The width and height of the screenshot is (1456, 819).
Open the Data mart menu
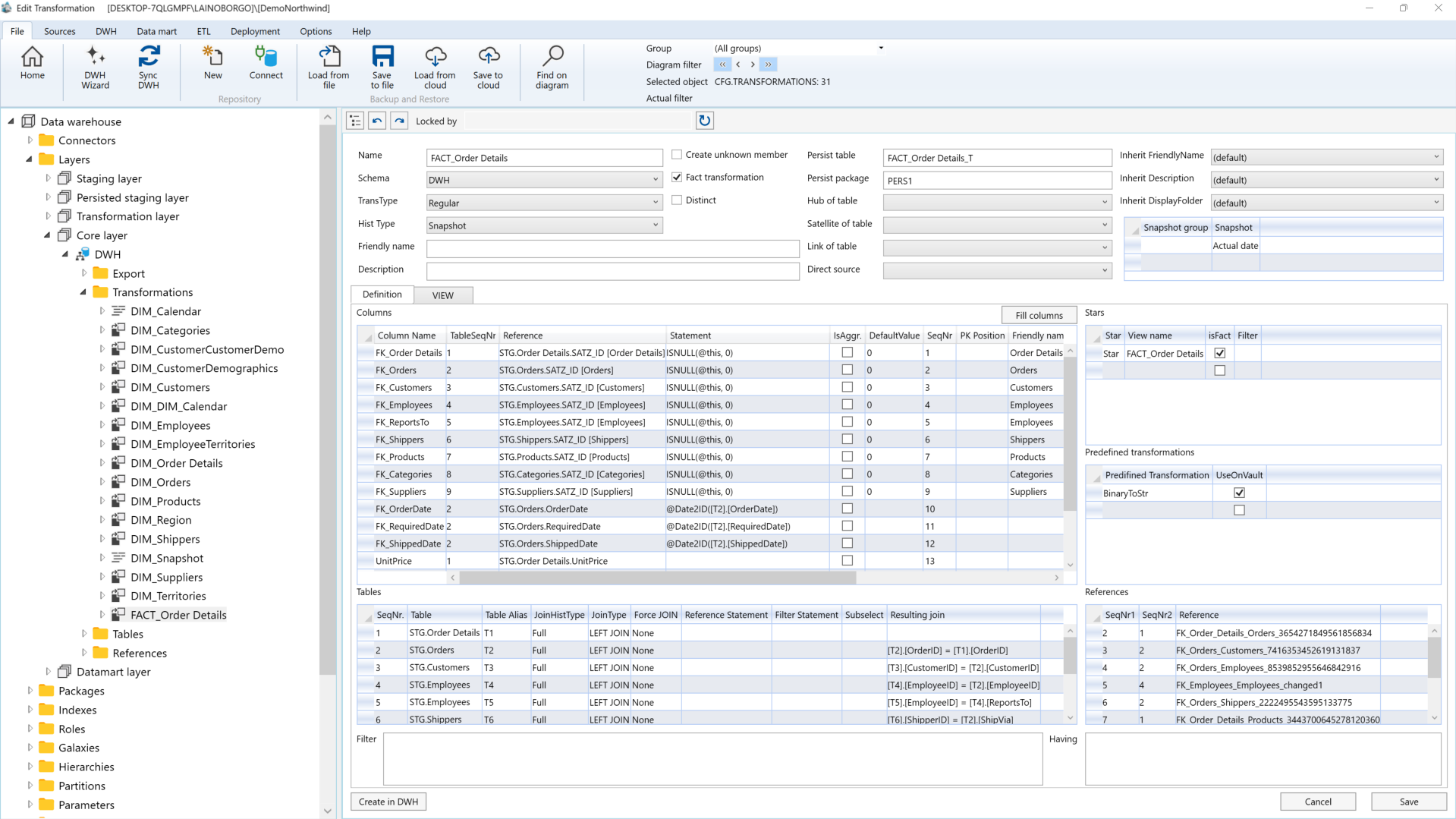coord(156,31)
